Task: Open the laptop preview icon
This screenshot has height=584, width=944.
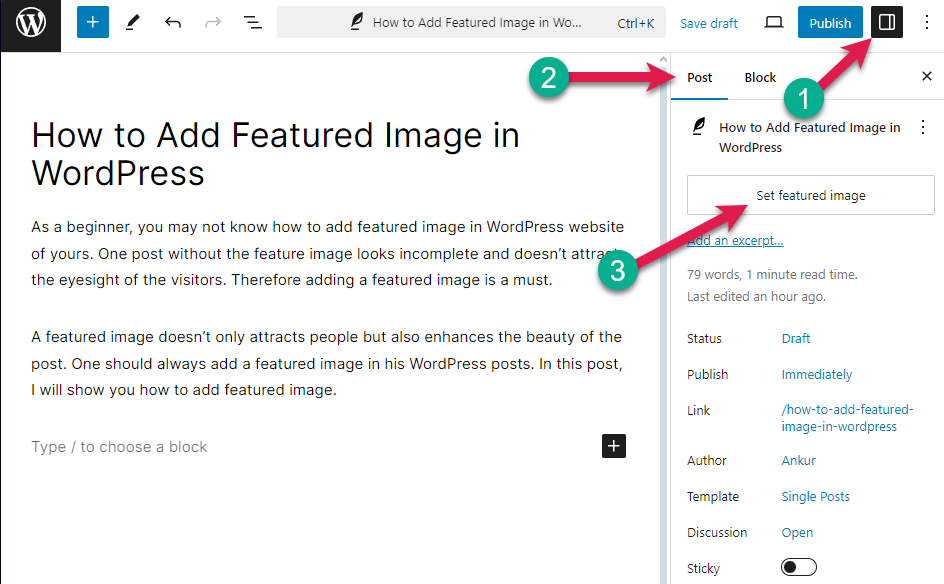Action: (x=774, y=23)
